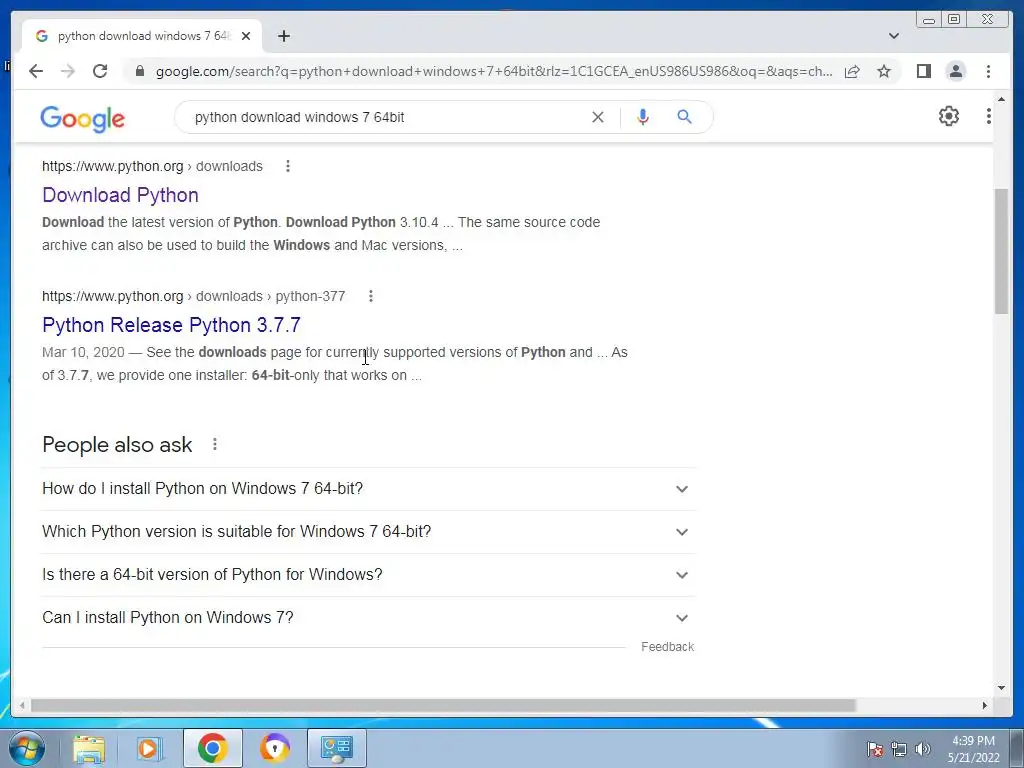This screenshot has width=1024, height=768.
Task: Open a new browser tab
Action: (283, 36)
